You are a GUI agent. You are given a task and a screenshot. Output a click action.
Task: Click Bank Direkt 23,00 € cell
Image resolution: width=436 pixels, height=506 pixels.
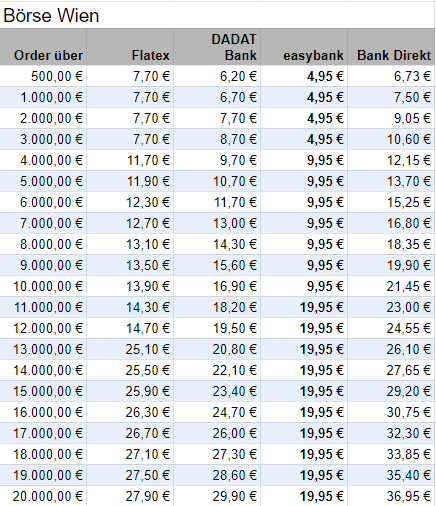click(x=391, y=307)
